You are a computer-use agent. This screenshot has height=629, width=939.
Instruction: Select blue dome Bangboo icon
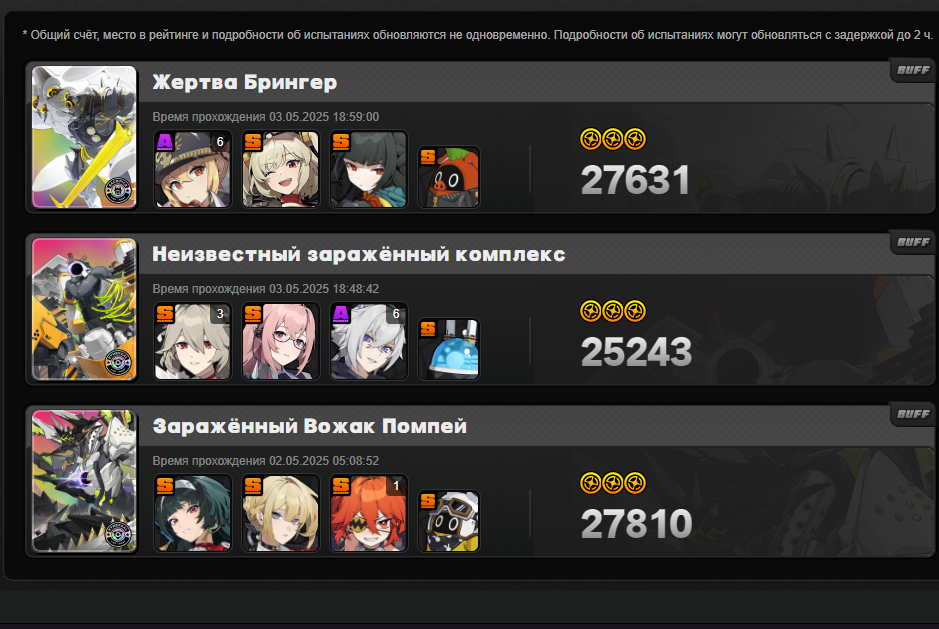[x=449, y=349]
